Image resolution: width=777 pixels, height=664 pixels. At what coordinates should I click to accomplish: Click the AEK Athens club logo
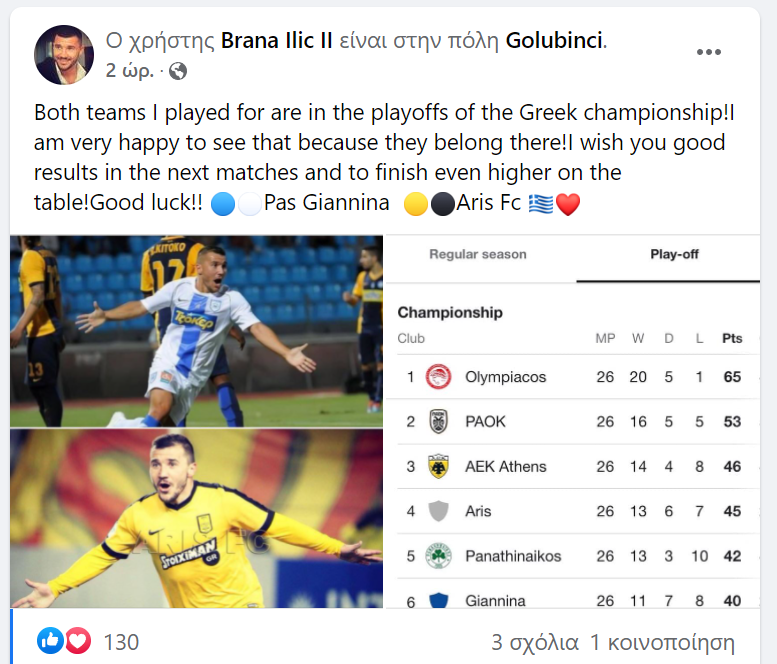438,466
